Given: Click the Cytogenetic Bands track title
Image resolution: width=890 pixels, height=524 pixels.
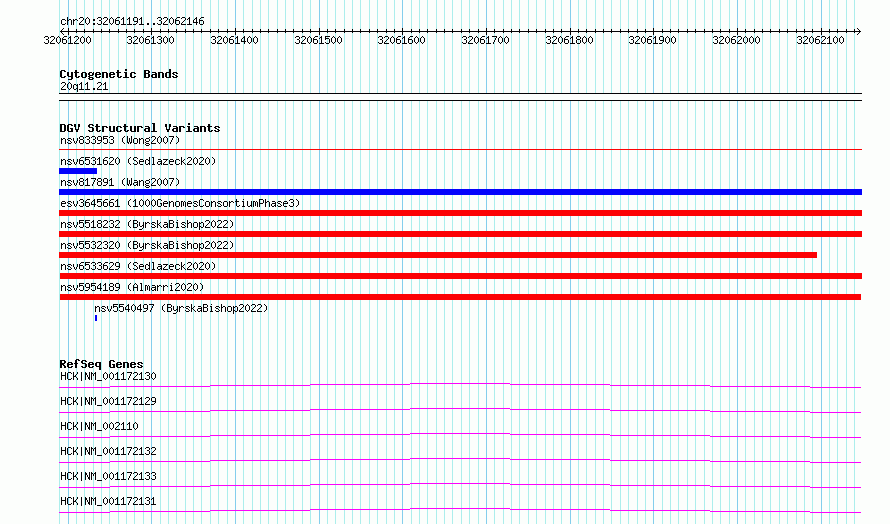Looking at the screenshot, I should click(x=119, y=74).
